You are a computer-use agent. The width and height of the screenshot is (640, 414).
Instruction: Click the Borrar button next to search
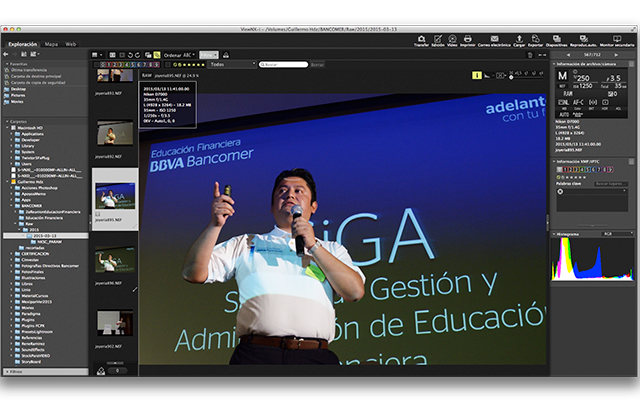[x=317, y=65]
